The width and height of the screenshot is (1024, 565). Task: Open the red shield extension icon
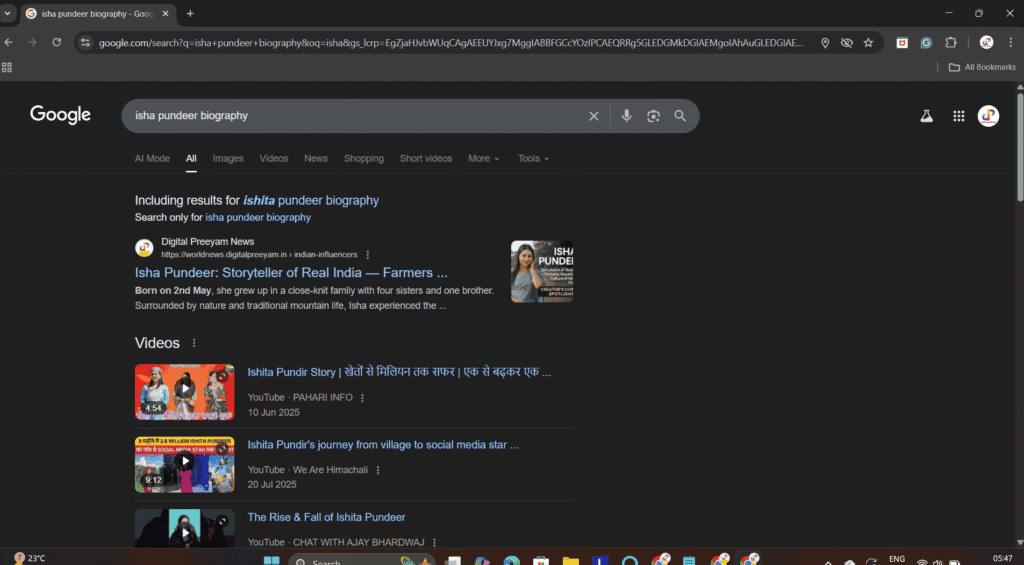[x=902, y=43]
